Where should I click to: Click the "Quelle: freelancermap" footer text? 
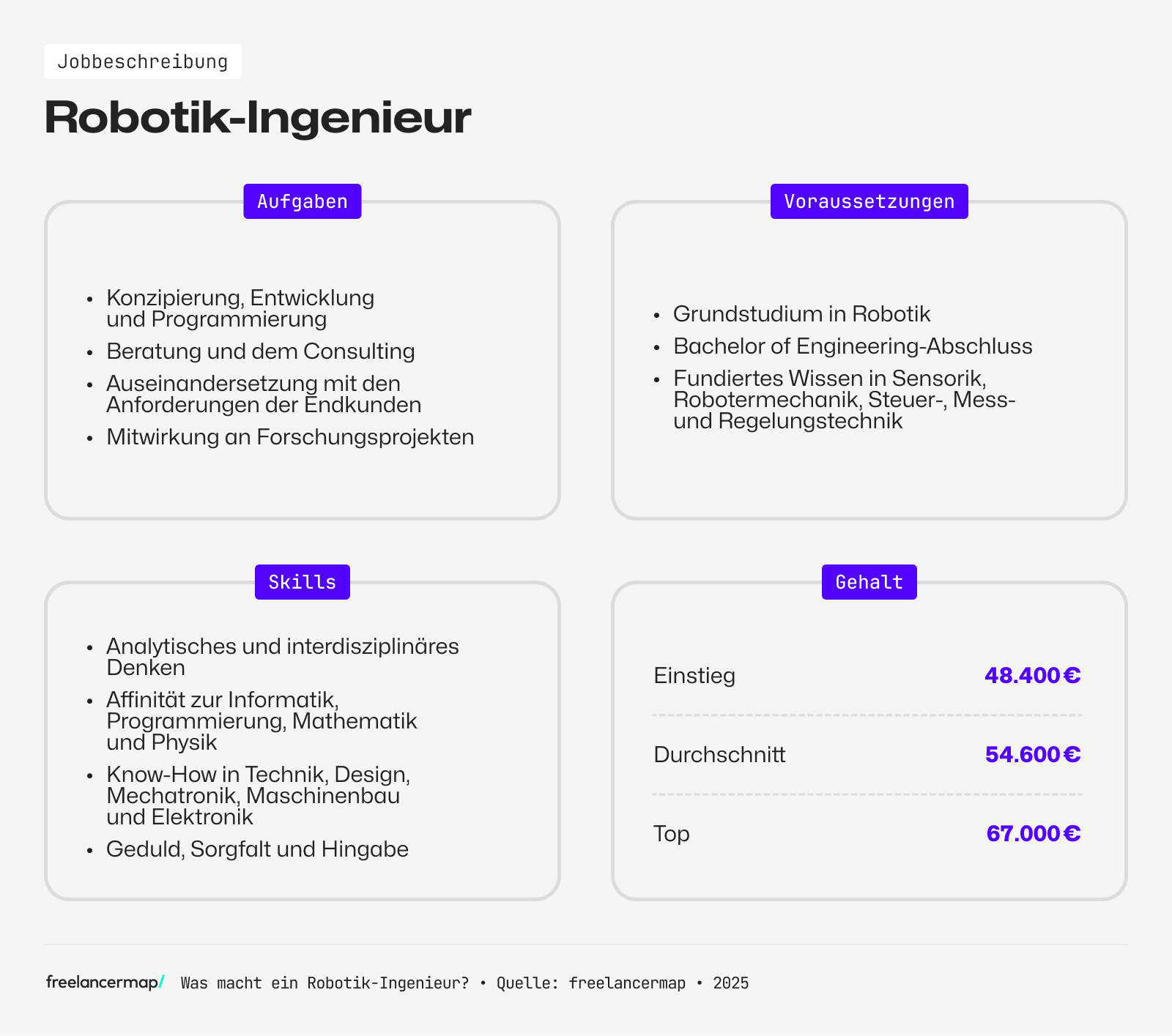(x=591, y=983)
